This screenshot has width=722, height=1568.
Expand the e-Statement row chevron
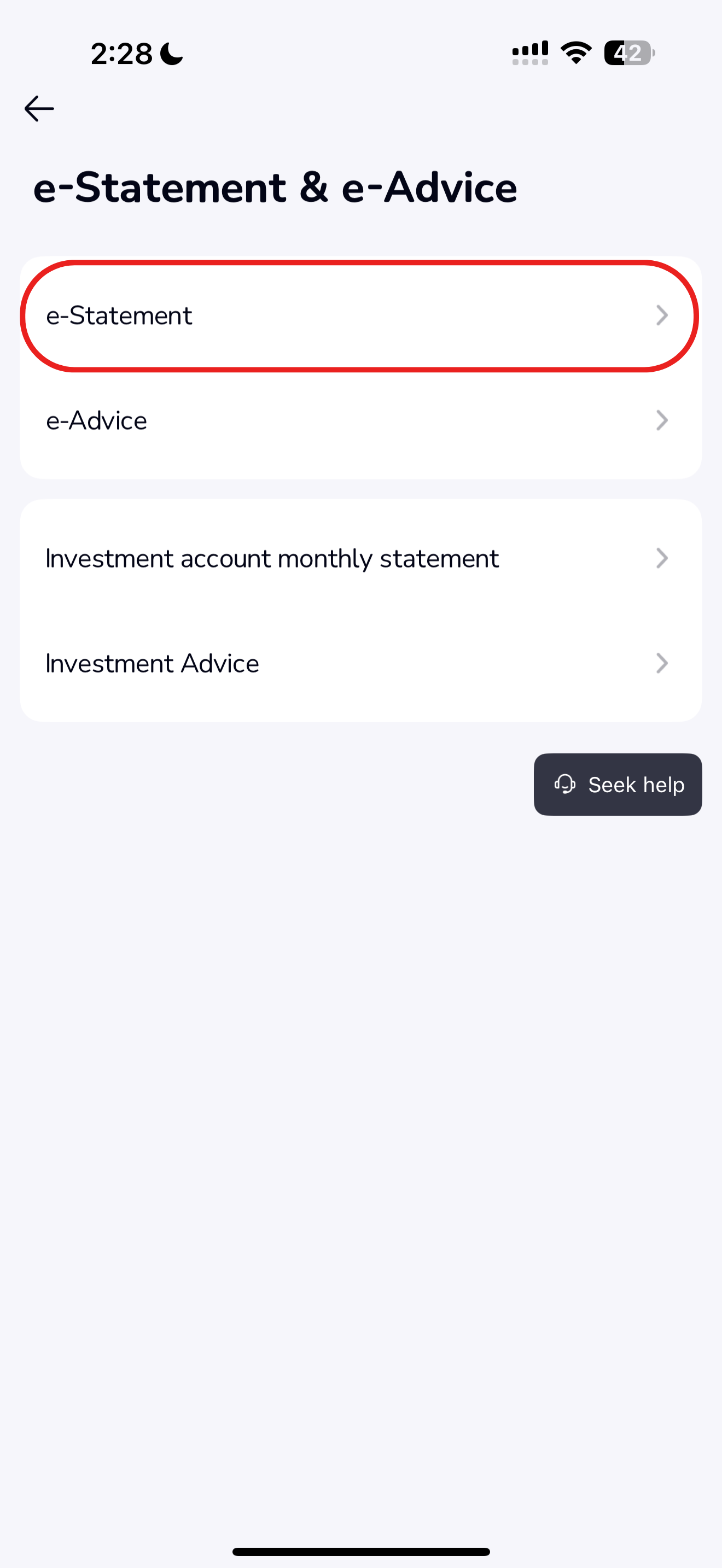(662, 315)
